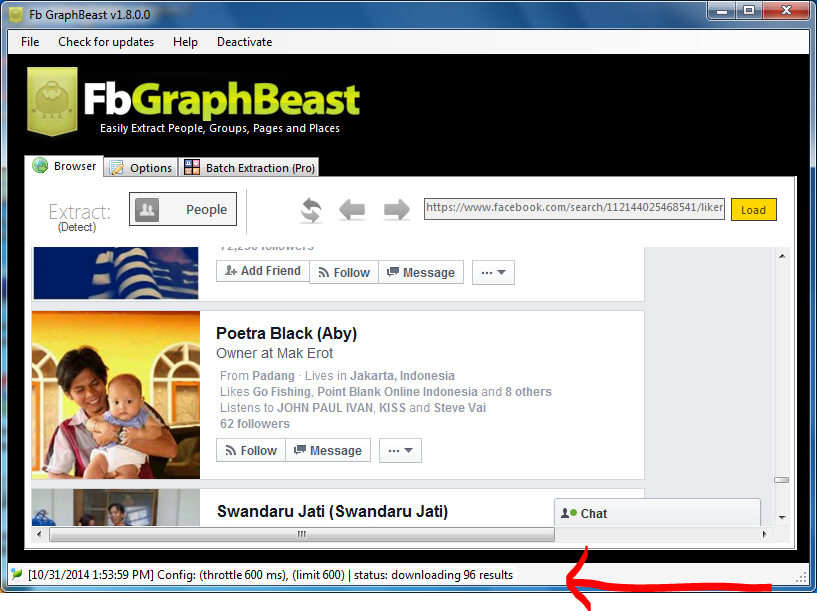Open Poetra Black (Aby) profile name
The image size is (817, 611).
pos(287,333)
